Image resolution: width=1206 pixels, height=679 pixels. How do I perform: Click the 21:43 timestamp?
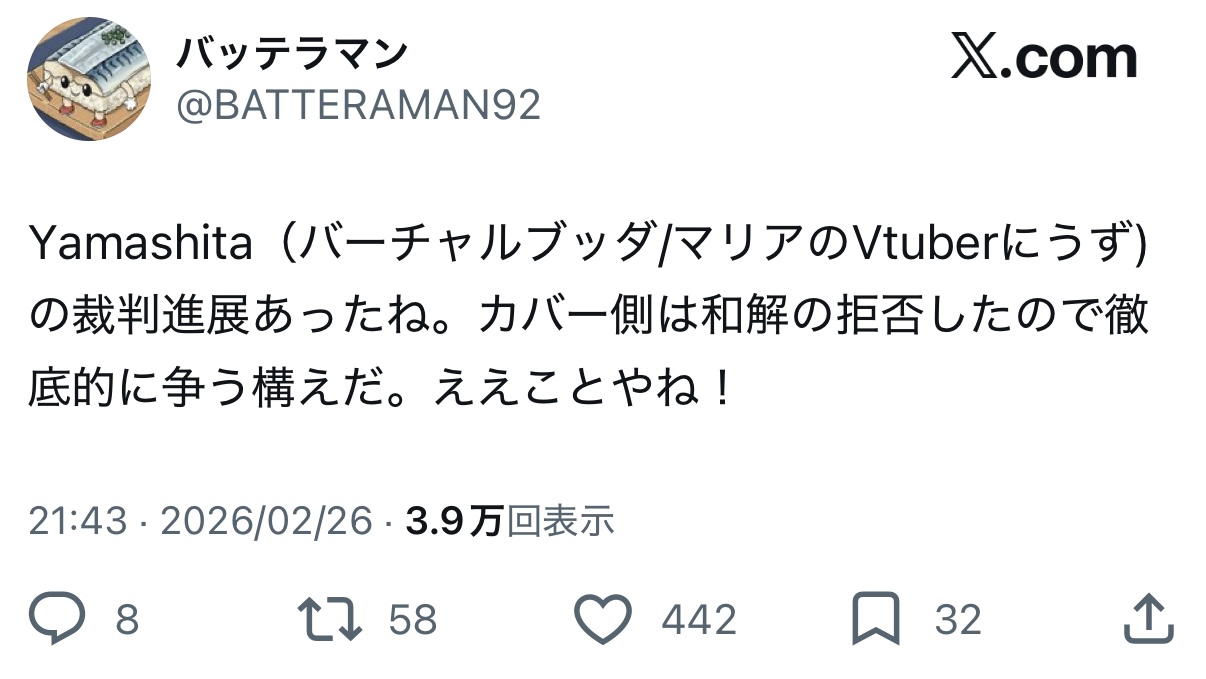pos(78,521)
